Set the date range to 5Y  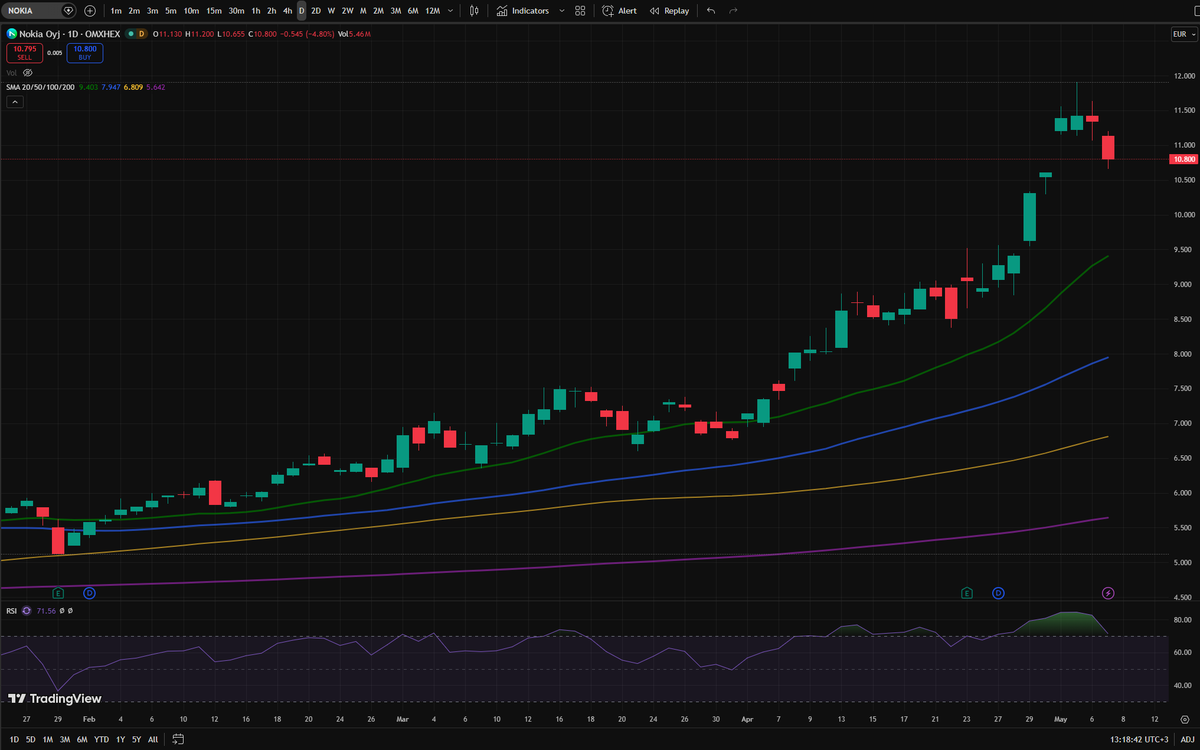(137, 739)
